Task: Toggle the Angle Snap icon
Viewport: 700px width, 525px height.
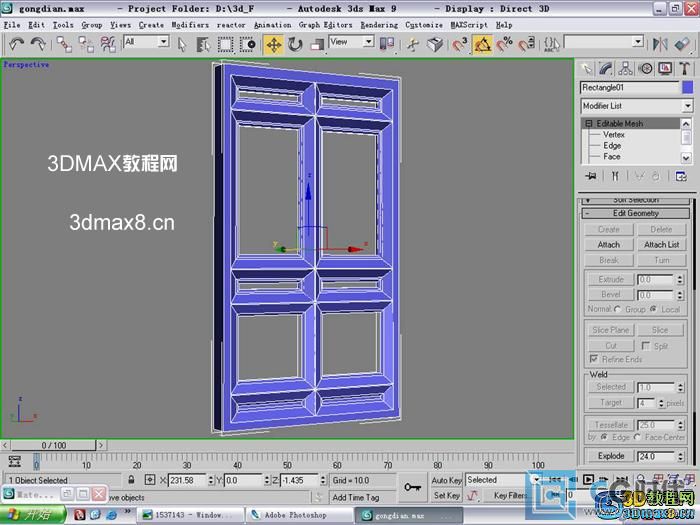Action: 482,44
